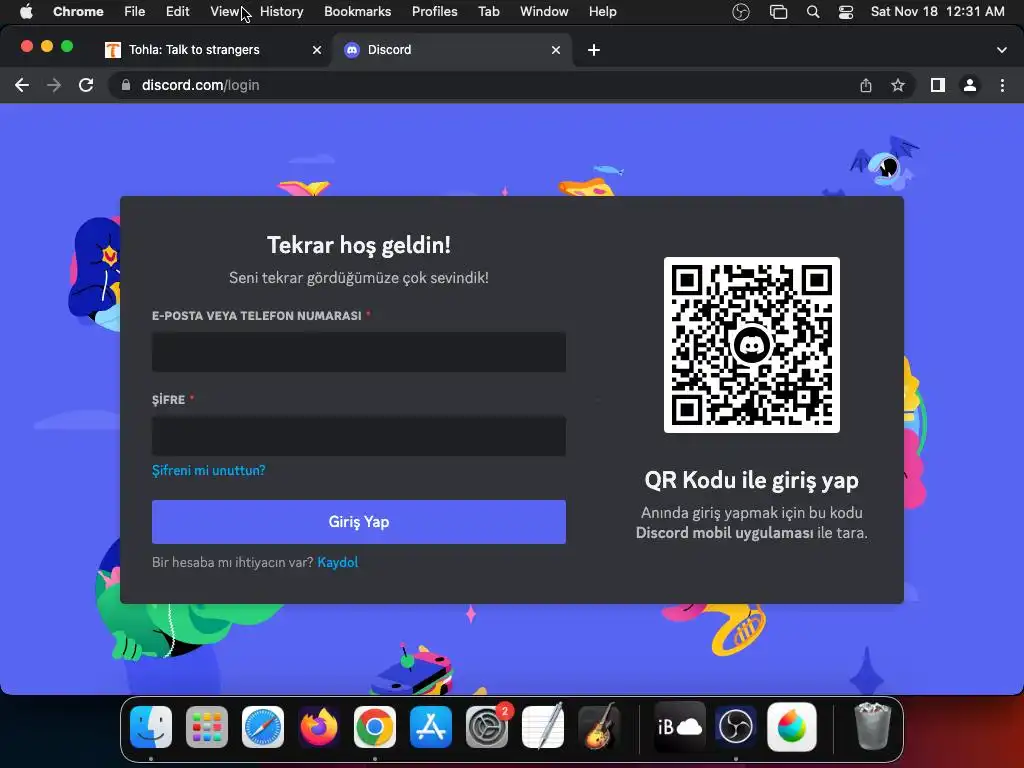Open Finder from the Dock
Image resolution: width=1024 pixels, height=768 pixels.
[151, 727]
